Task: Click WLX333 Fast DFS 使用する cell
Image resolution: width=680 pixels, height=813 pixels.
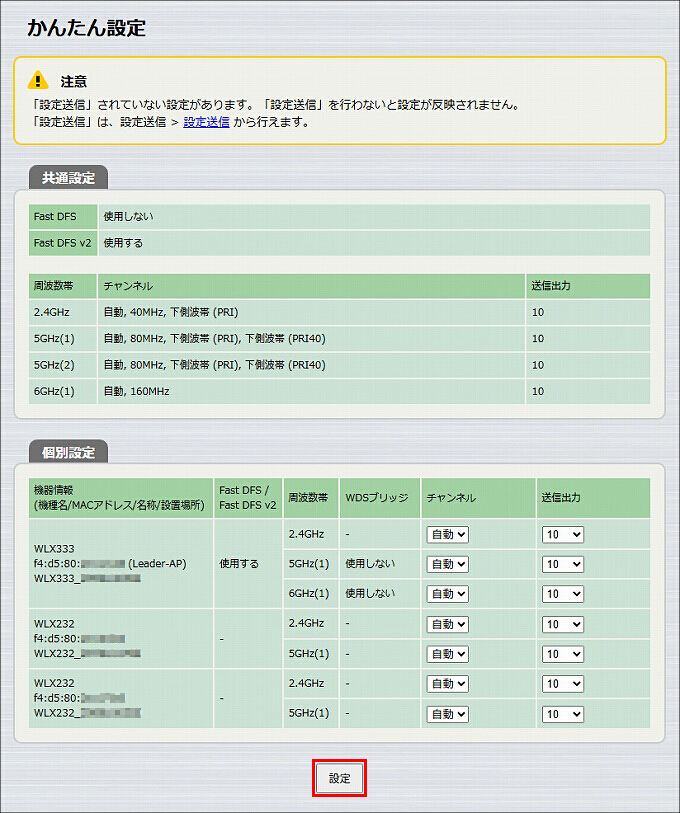Action: click(x=248, y=564)
